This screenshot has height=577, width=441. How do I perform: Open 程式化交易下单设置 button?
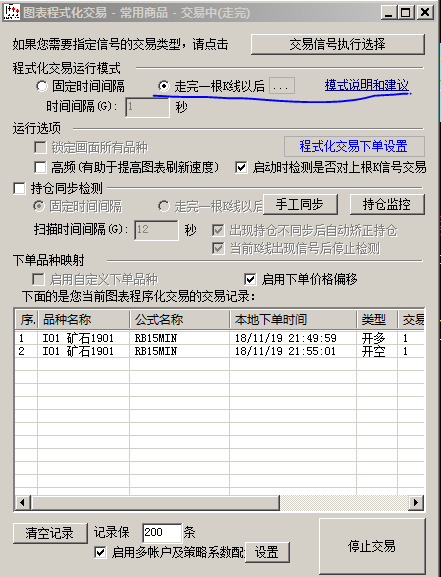354,146
